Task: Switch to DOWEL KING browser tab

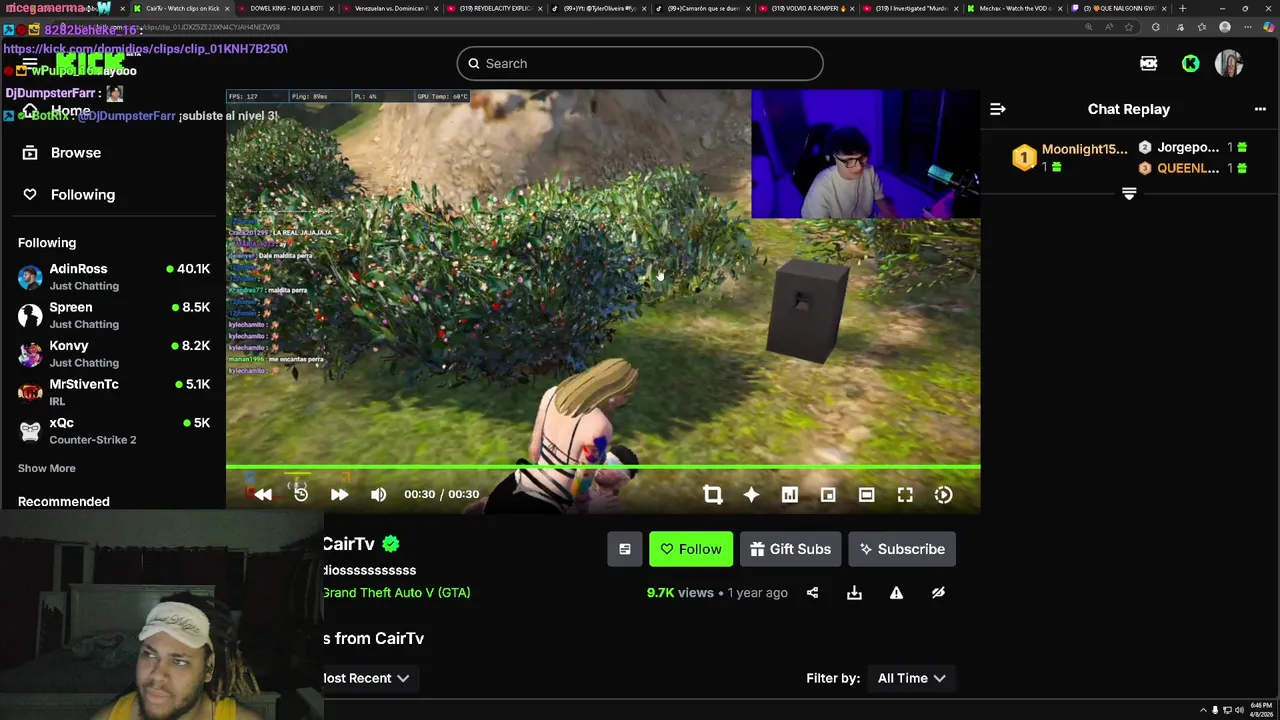Action: (x=284, y=8)
